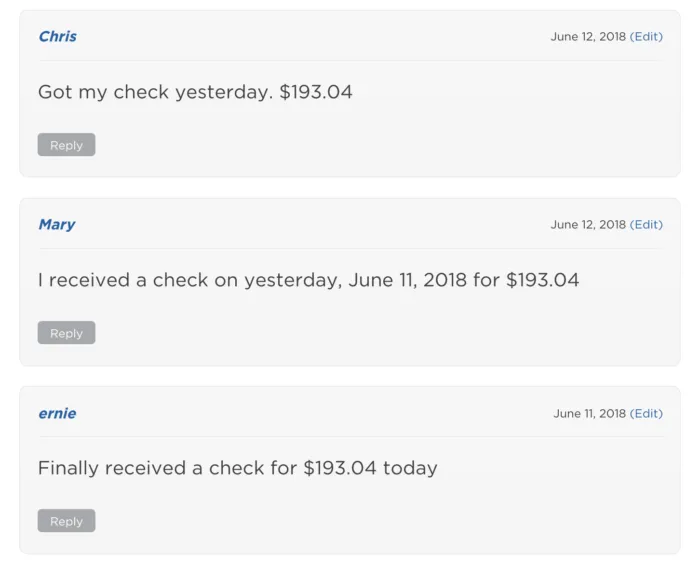Image resolution: width=700 pixels, height=565 pixels.
Task: Open Chris's author profile link
Action: [x=57, y=36]
